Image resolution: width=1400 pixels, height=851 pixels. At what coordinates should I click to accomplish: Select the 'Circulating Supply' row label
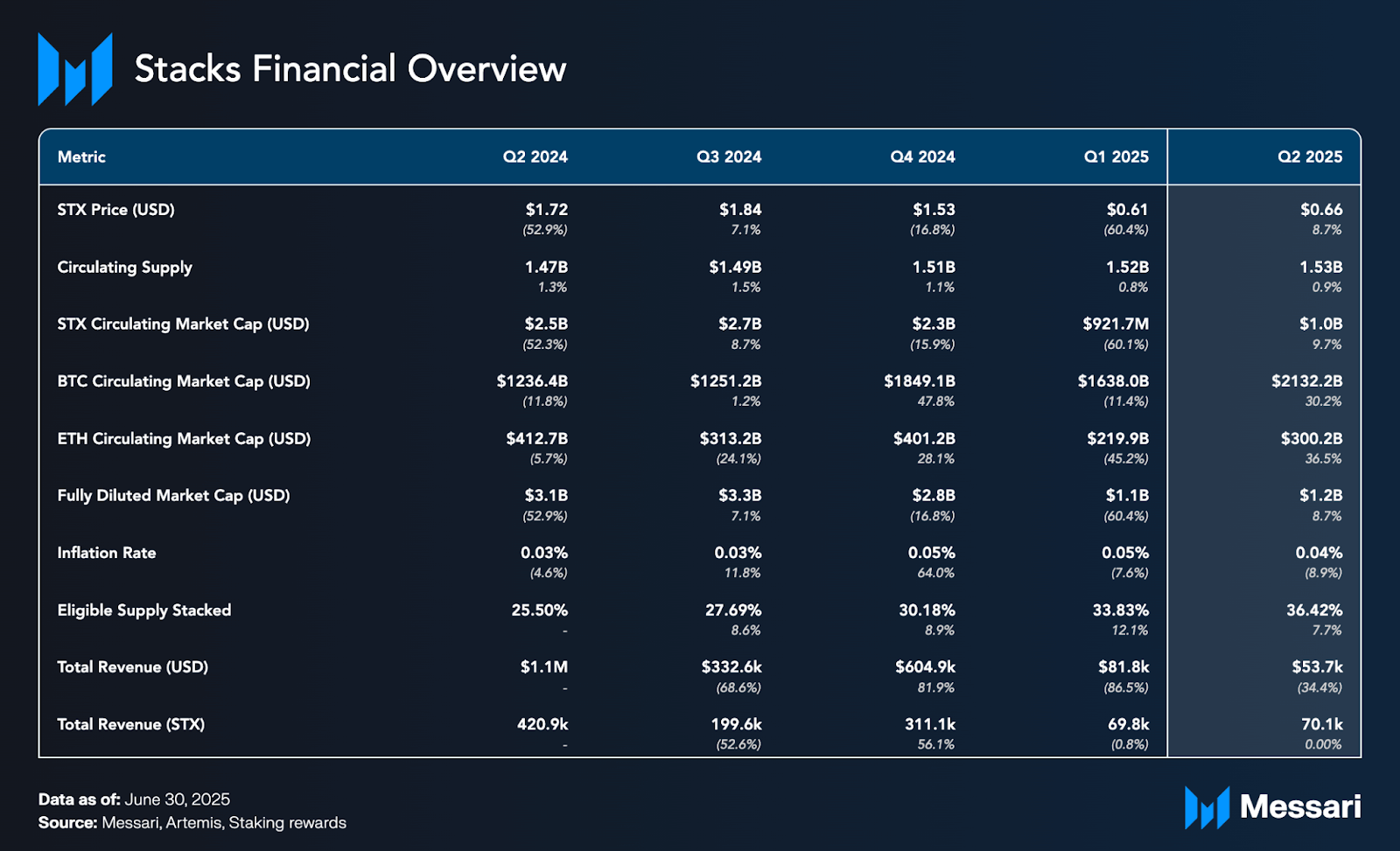click(124, 268)
